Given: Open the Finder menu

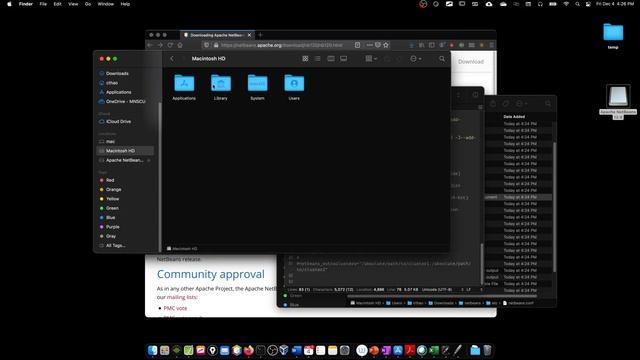Looking at the screenshot, I should pyautogui.click(x=26, y=4).
